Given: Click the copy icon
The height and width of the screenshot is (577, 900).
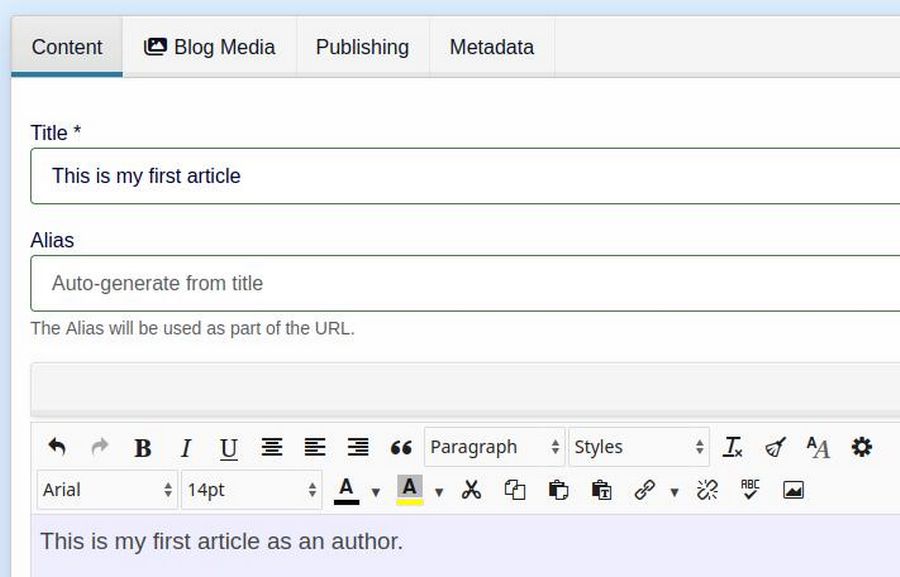Looking at the screenshot, I should point(515,490).
